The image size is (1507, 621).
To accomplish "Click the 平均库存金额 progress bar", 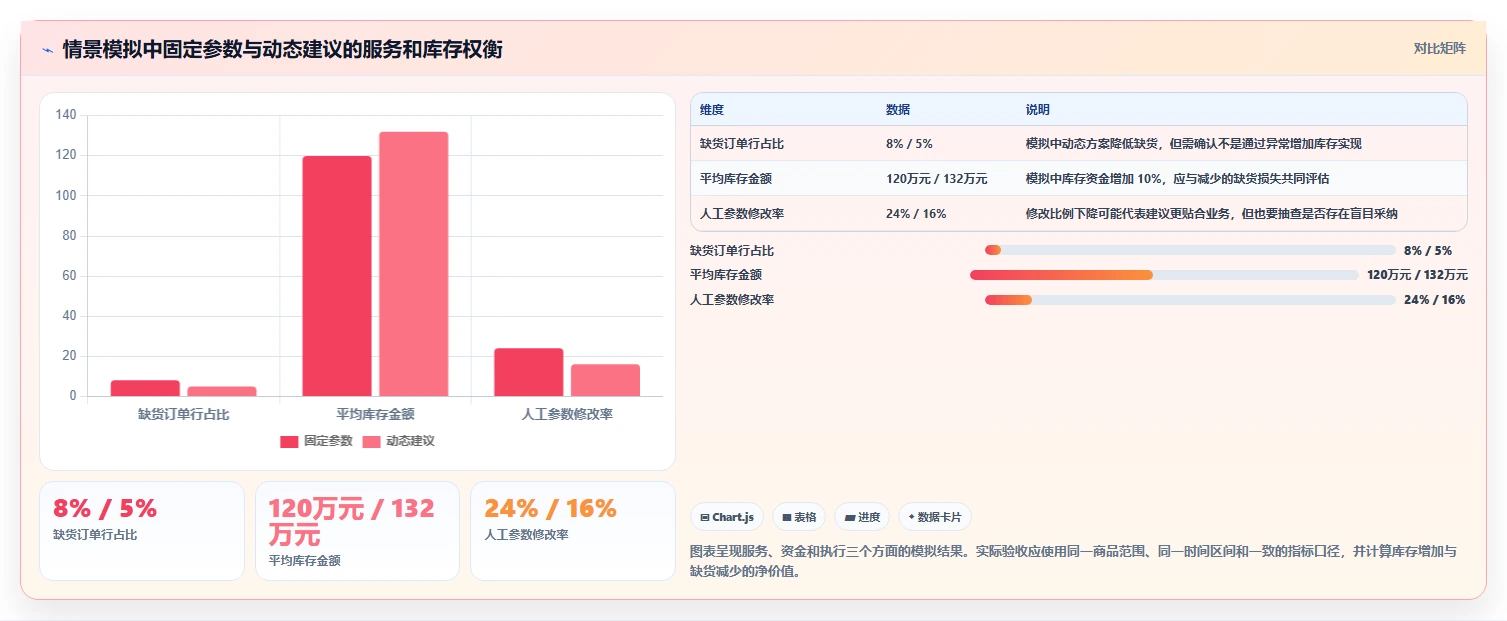I will pos(1164,275).
